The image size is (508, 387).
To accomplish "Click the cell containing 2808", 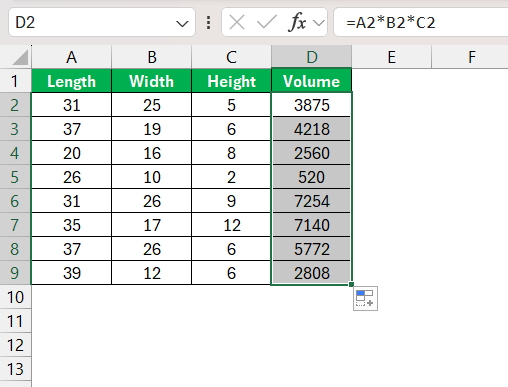I will (x=312, y=273).
